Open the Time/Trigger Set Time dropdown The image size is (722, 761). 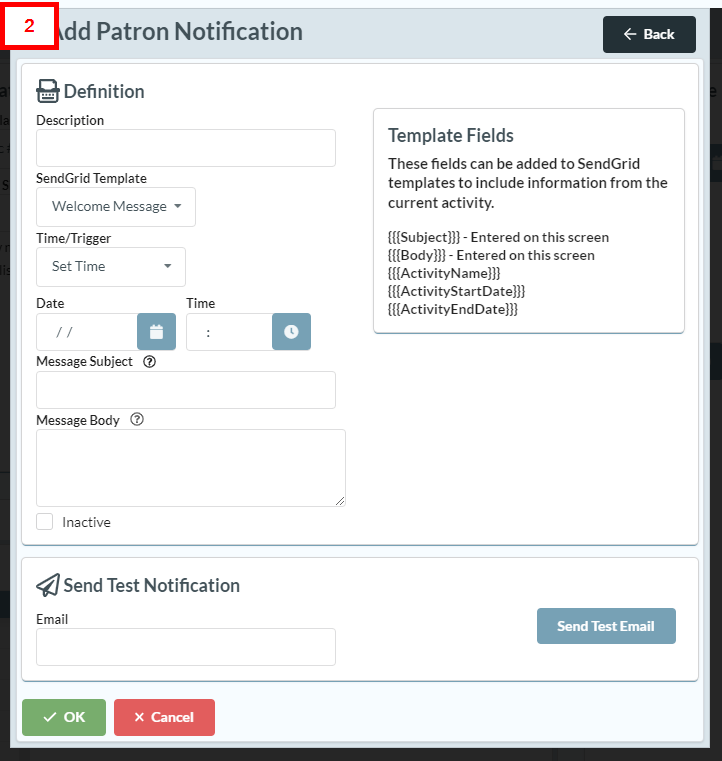pos(111,267)
